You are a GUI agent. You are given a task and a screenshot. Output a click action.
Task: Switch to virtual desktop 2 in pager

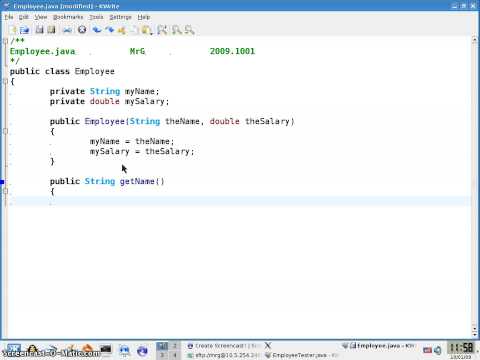(x=174, y=346)
